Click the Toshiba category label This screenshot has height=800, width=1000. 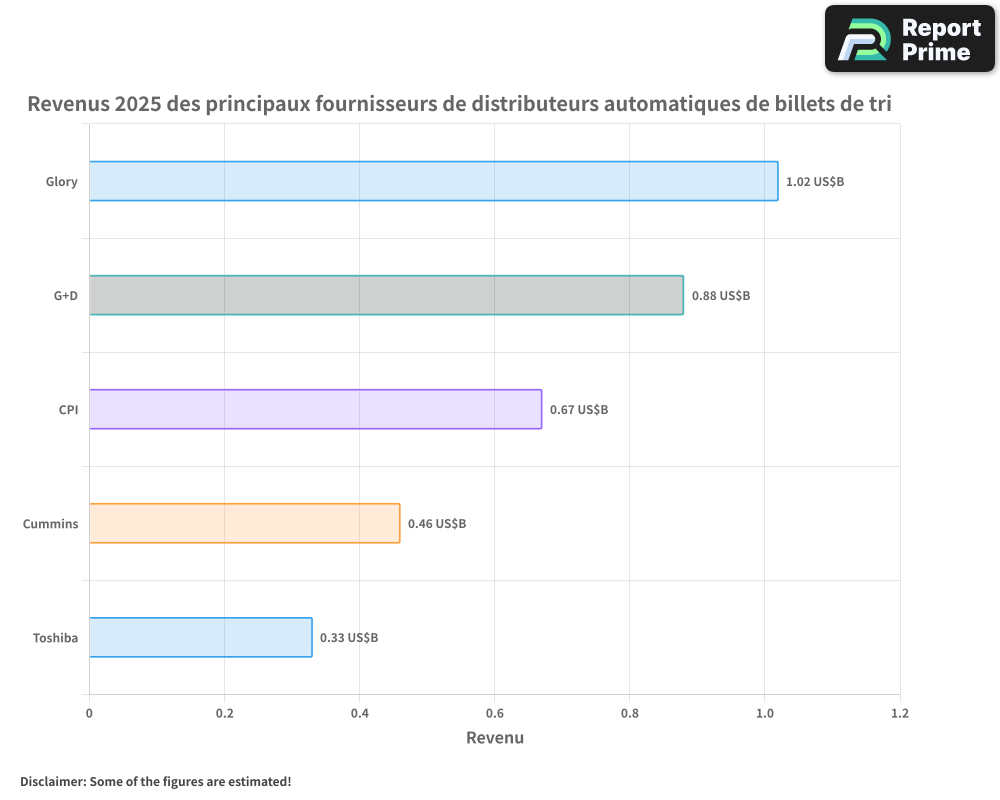pyautogui.click(x=56, y=637)
